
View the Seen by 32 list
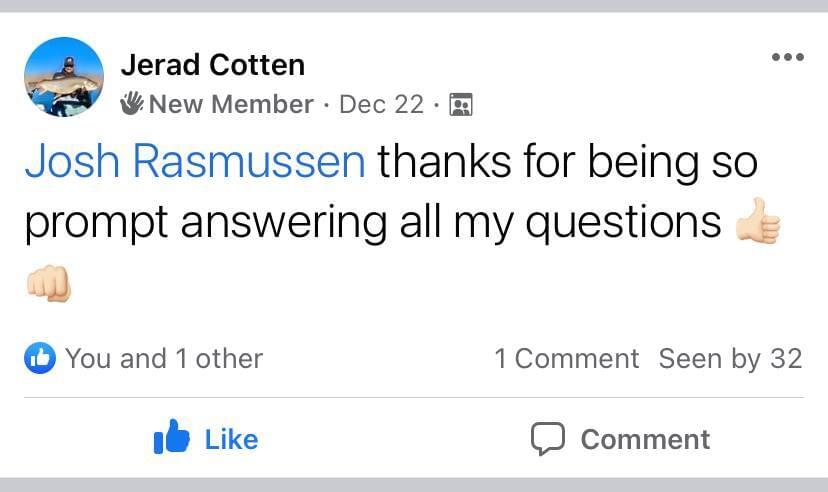pyautogui.click(x=730, y=358)
